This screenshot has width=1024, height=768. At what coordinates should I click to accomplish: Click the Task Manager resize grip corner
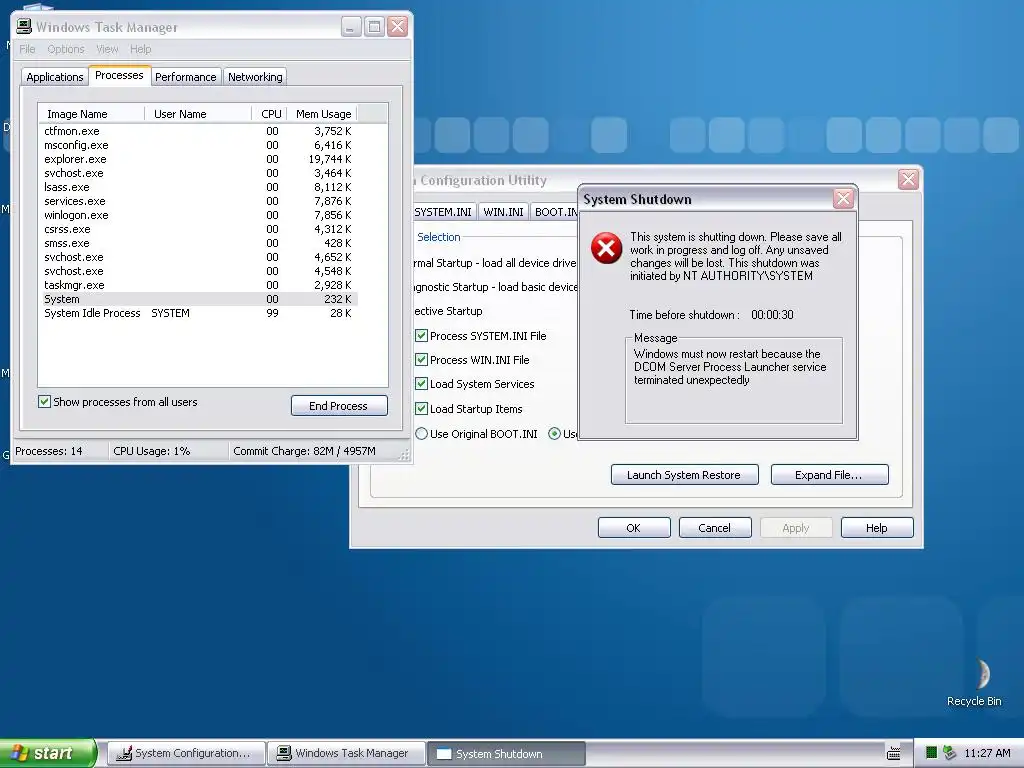coord(405,455)
